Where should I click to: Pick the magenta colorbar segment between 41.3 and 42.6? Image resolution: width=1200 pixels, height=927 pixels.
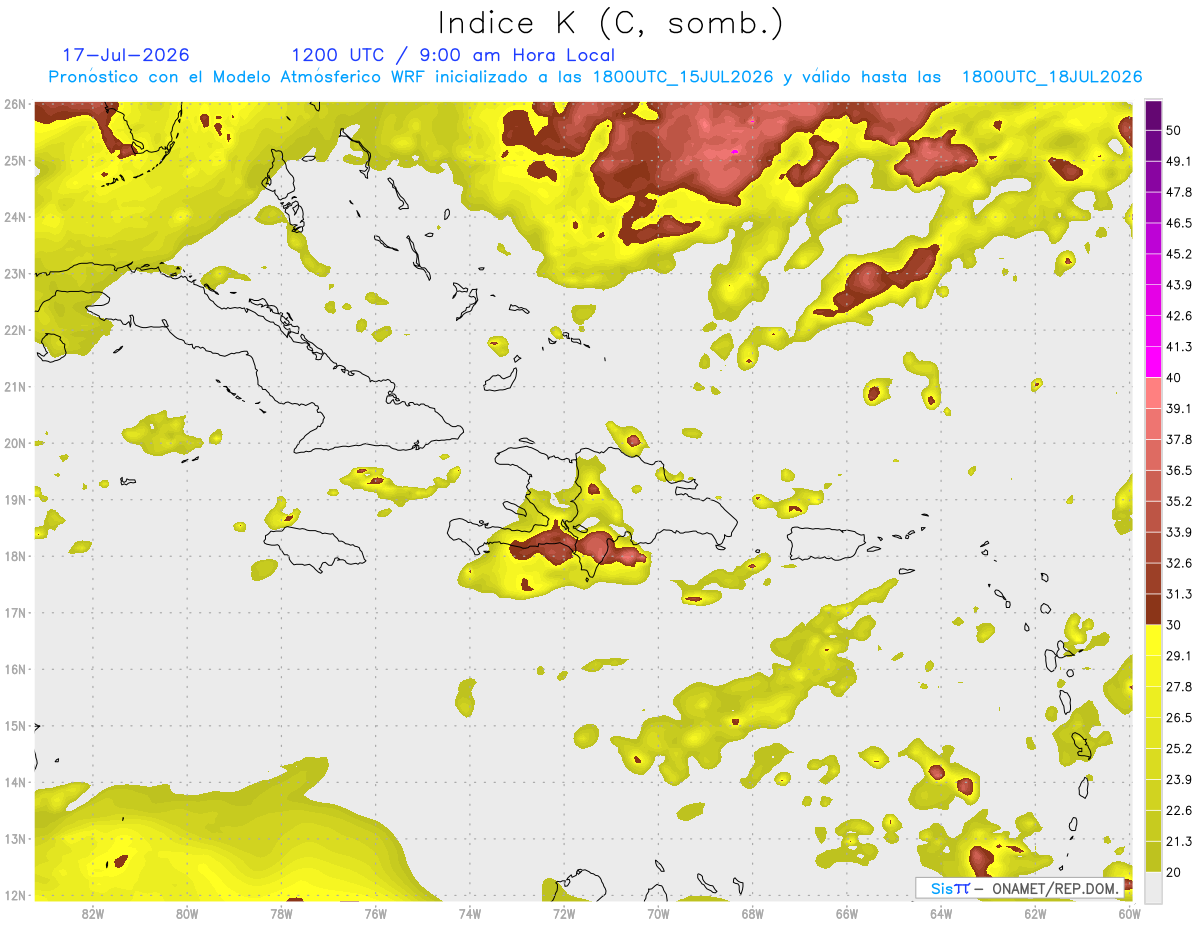1153,331
